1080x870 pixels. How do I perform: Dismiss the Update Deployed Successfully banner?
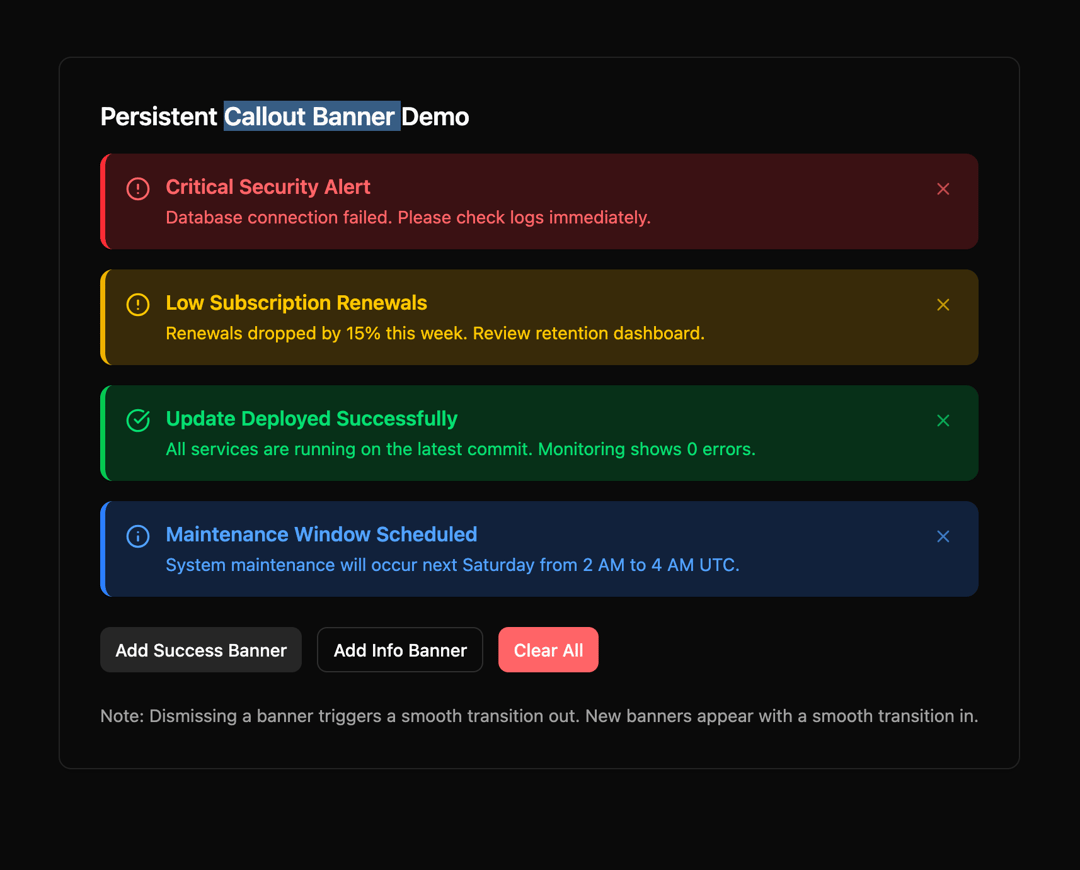tap(943, 420)
